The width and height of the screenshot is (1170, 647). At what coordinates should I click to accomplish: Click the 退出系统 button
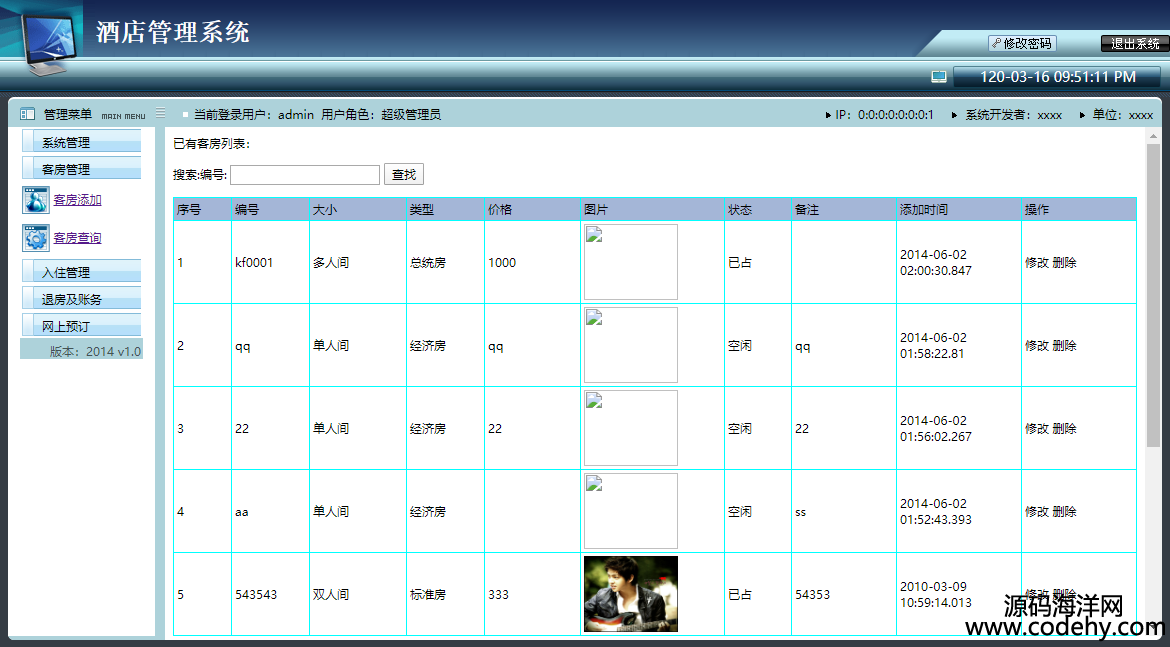pyautogui.click(x=1135, y=43)
